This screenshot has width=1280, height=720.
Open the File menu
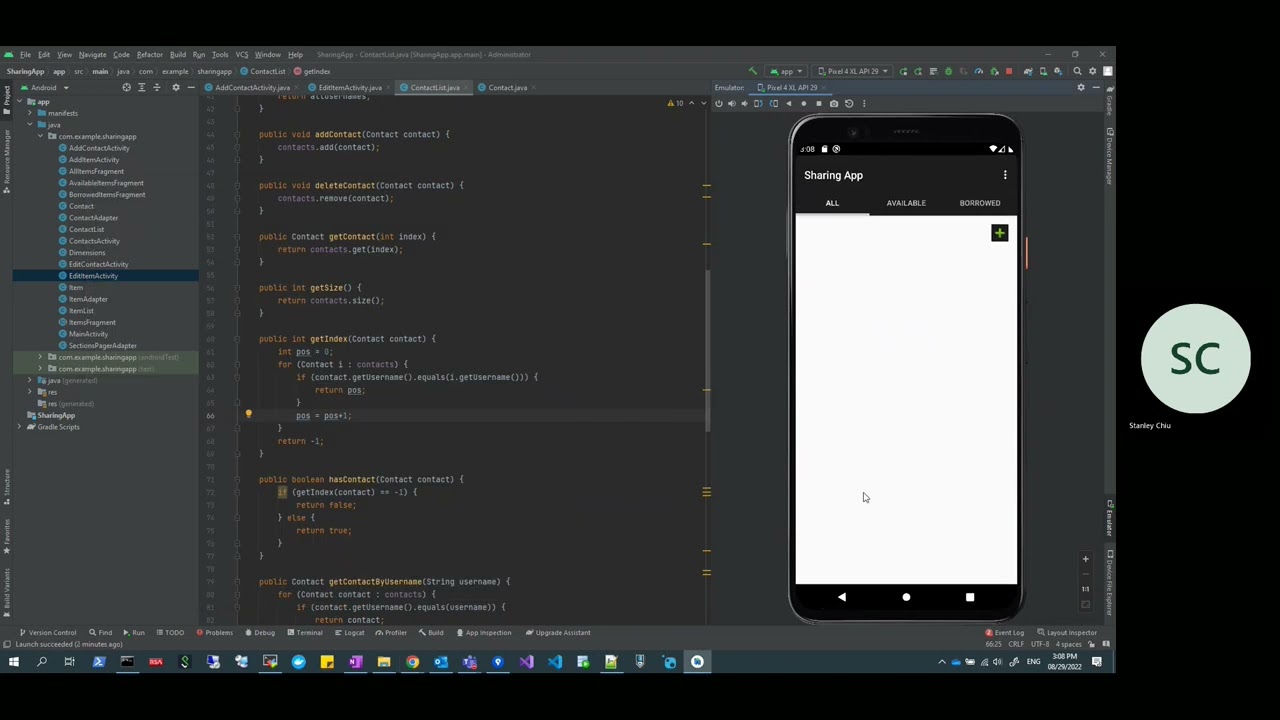point(25,55)
